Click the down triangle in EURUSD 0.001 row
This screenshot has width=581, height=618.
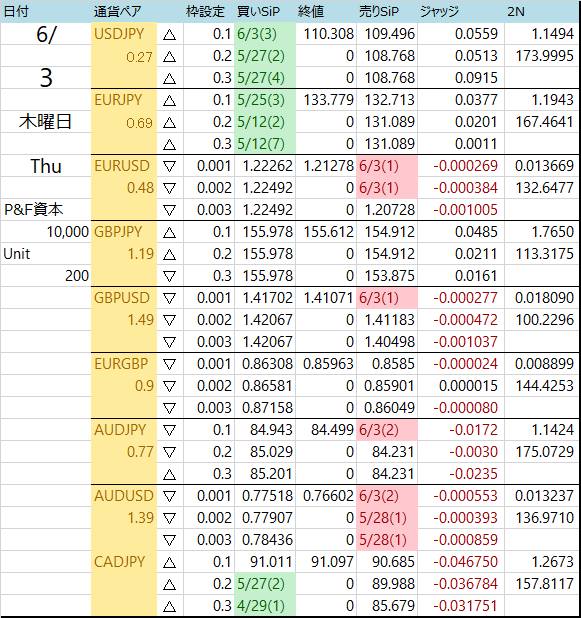click(169, 167)
